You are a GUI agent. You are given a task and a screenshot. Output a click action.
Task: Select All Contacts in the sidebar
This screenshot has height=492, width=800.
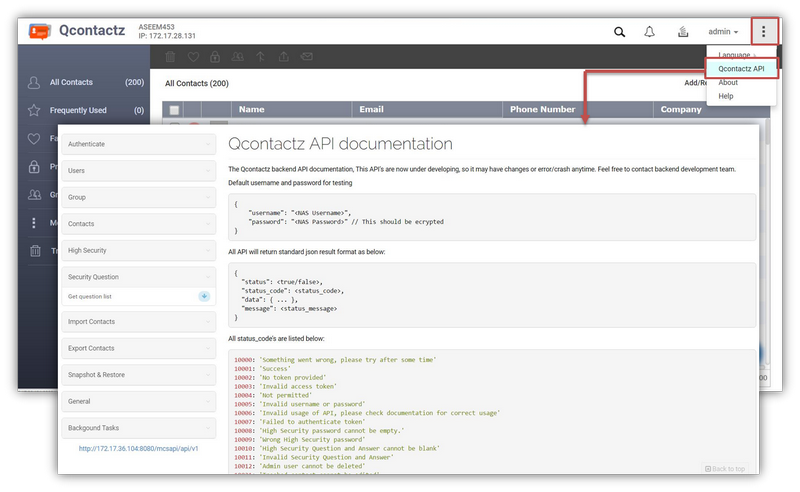click(x=86, y=82)
